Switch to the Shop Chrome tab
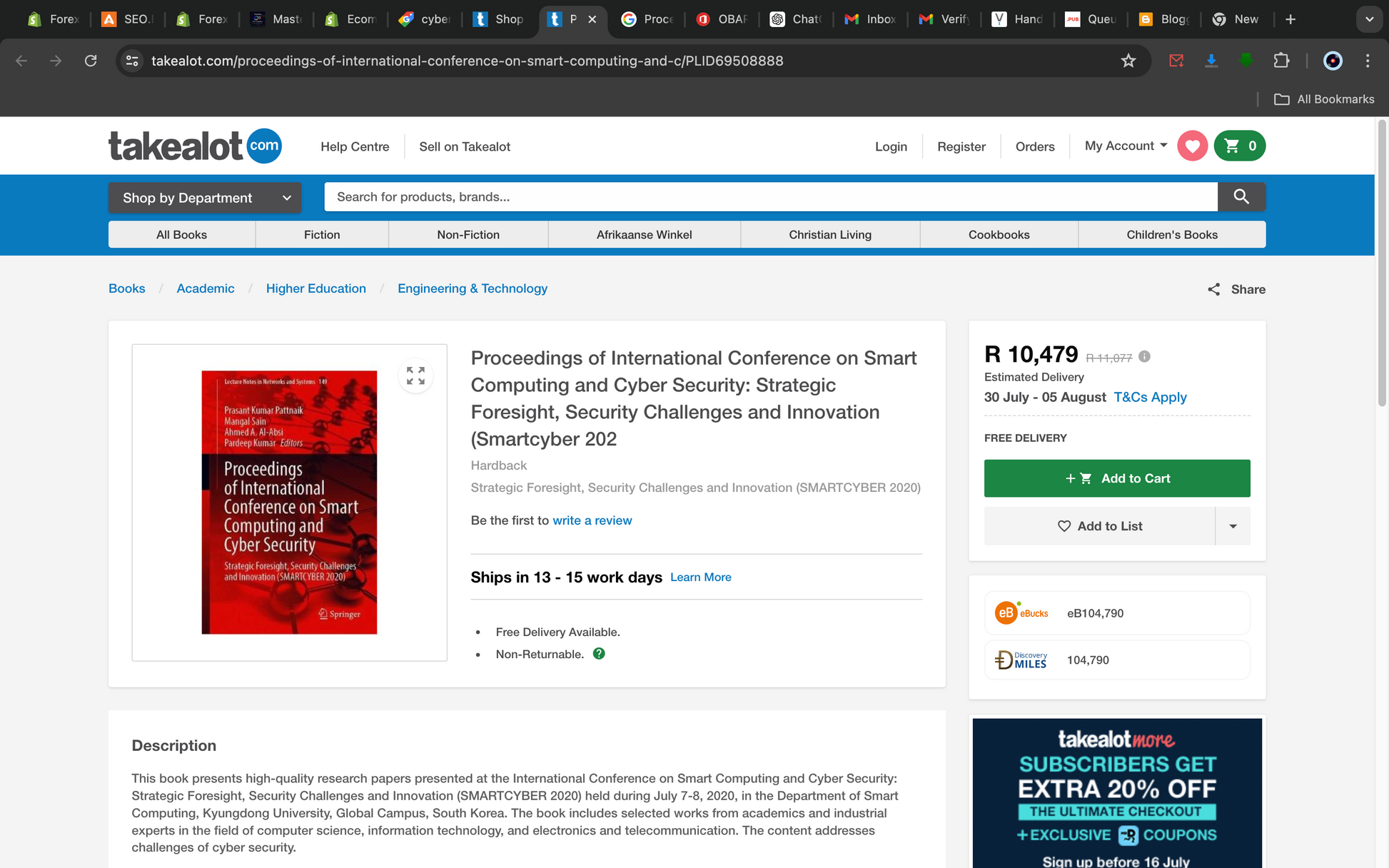The height and width of the screenshot is (868, 1389). click(499, 19)
